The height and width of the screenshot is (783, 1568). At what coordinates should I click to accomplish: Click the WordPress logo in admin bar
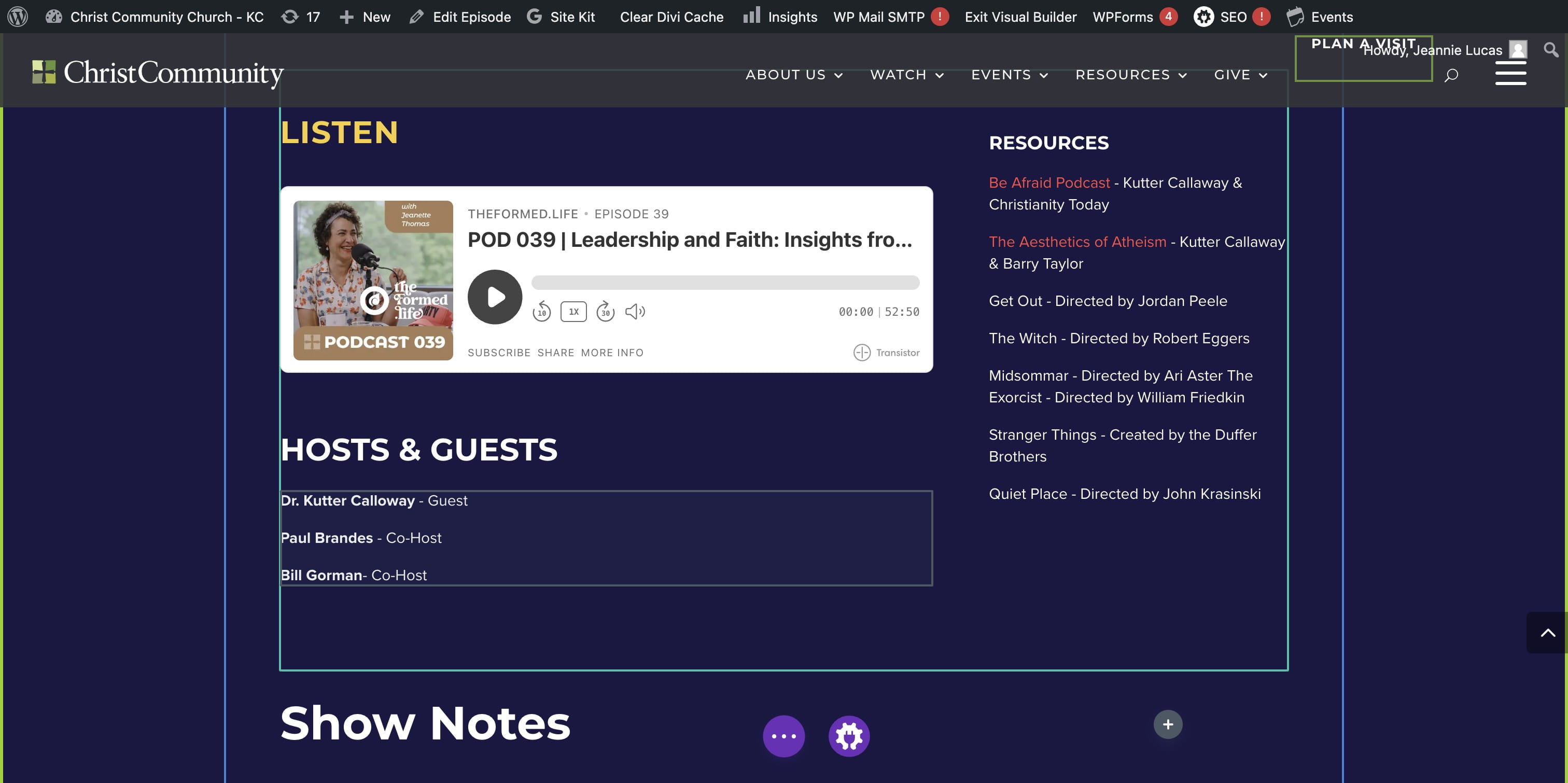coord(18,17)
